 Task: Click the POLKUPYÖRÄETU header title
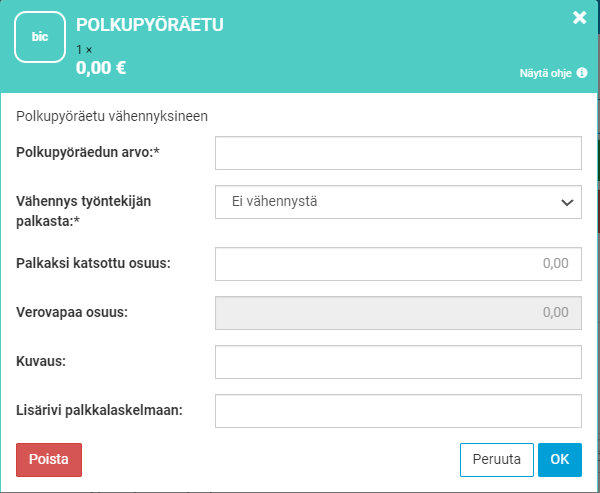[150, 25]
